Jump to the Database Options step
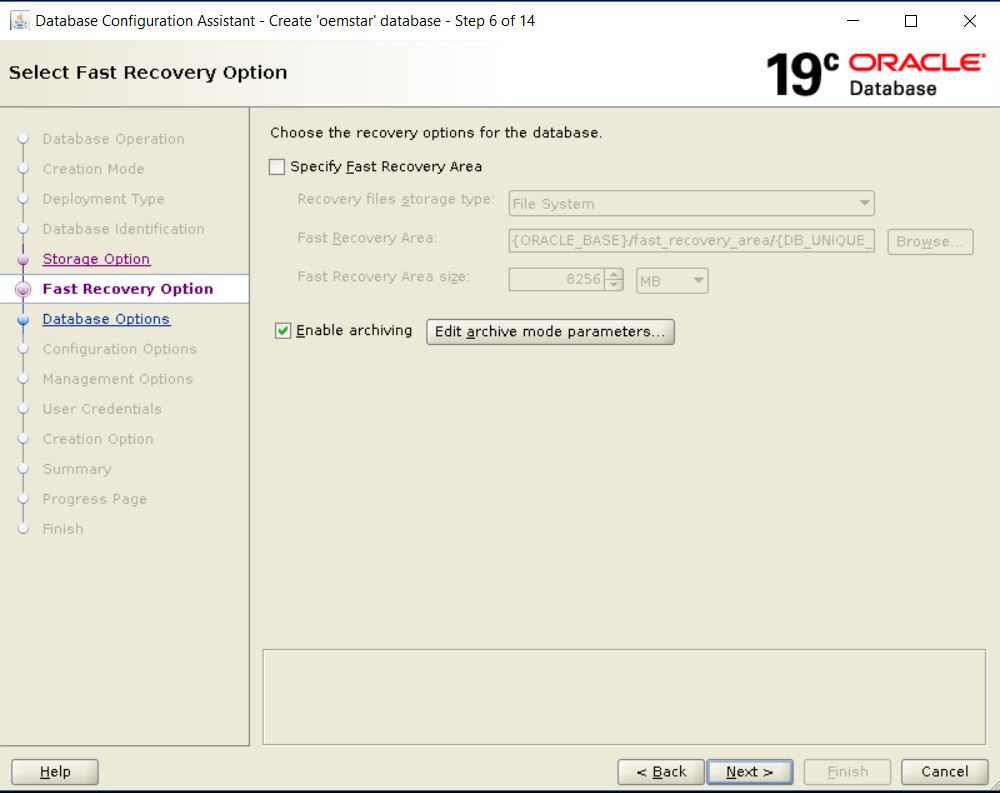The width and height of the screenshot is (1000, 793). point(106,319)
